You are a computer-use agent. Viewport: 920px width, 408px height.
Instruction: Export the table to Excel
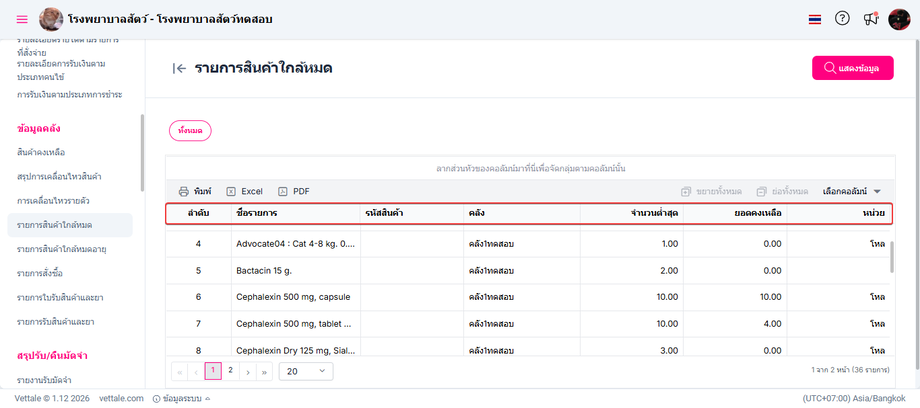[x=245, y=191]
